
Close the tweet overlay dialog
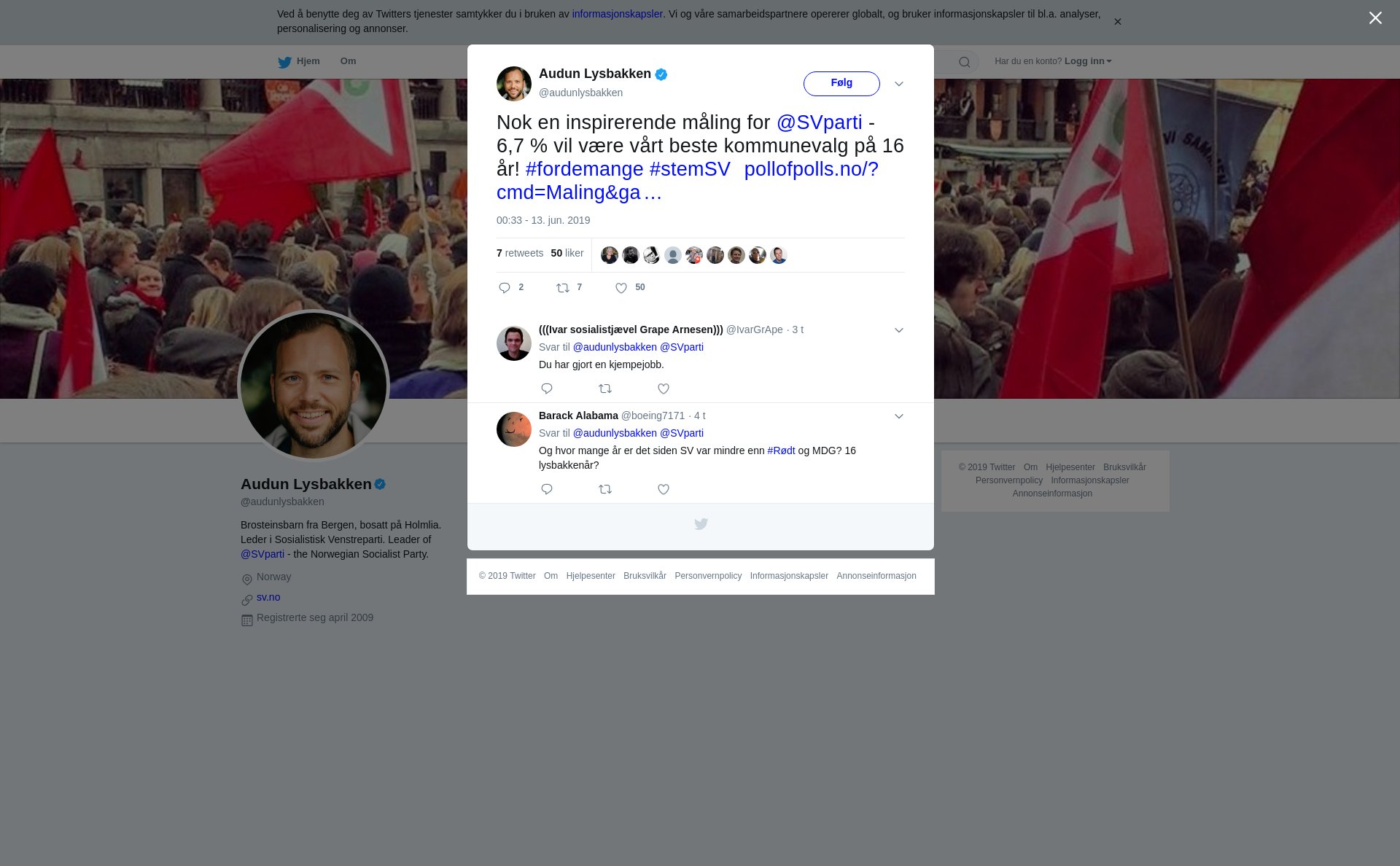coord(1375,18)
